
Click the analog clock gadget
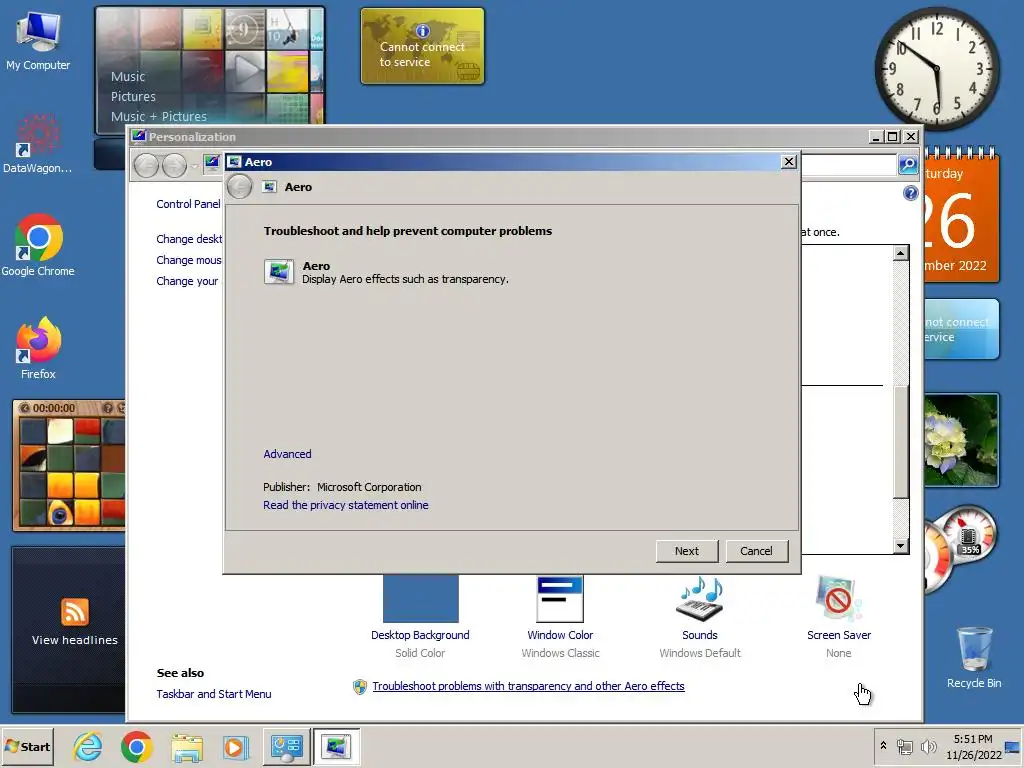click(936, 69)
